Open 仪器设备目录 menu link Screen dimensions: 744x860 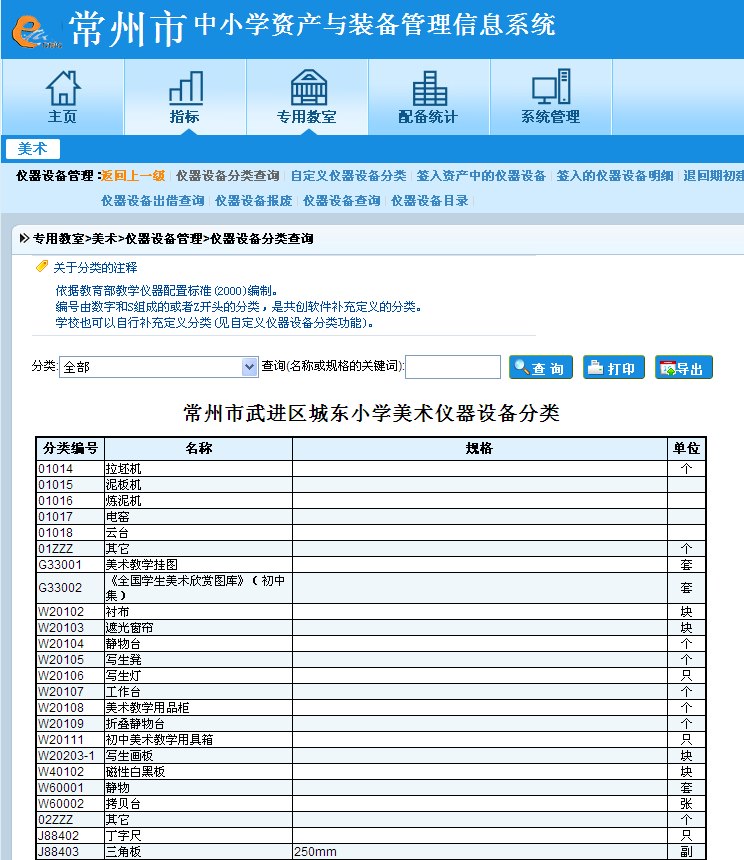pyautogui.click(x=429, y=201)
